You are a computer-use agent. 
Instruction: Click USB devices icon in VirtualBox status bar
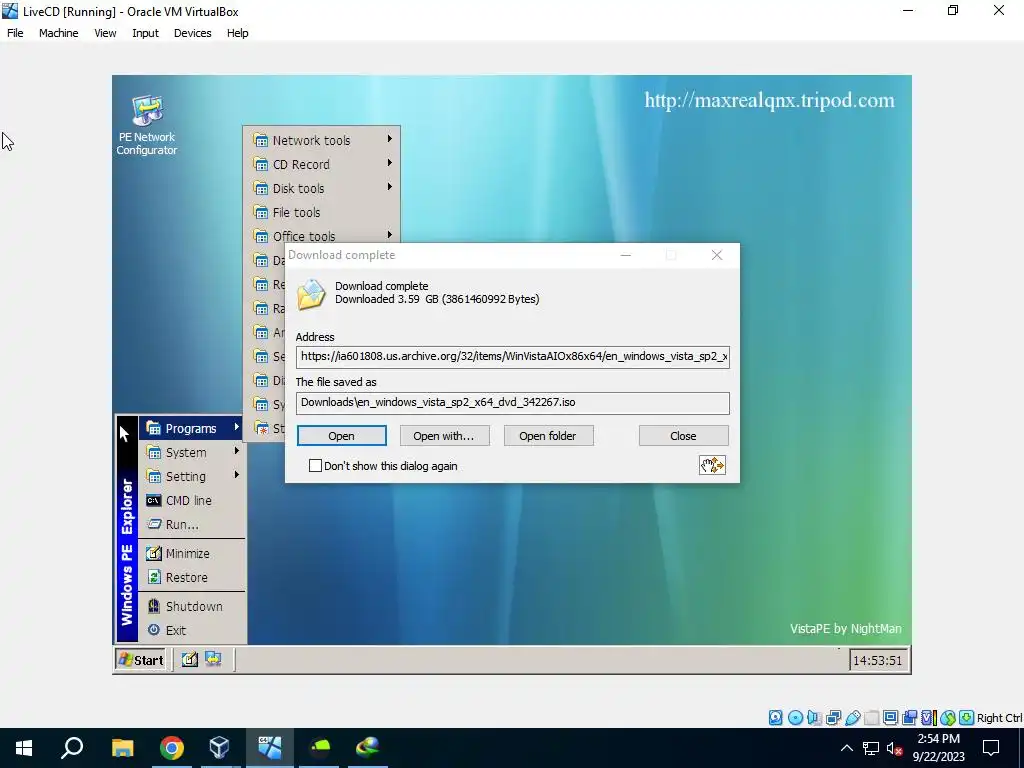click(852, 718)
